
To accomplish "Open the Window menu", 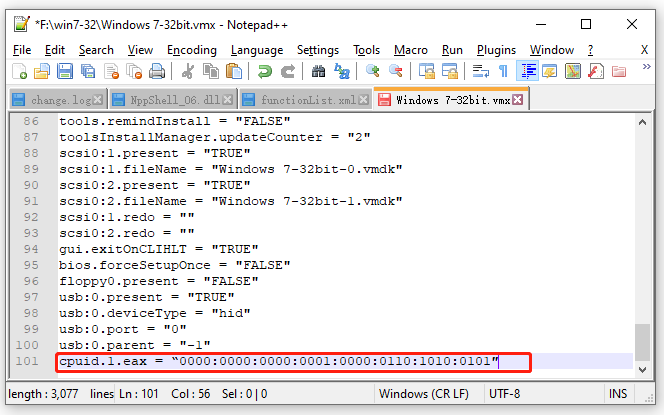I will click(x=552, y=50).
